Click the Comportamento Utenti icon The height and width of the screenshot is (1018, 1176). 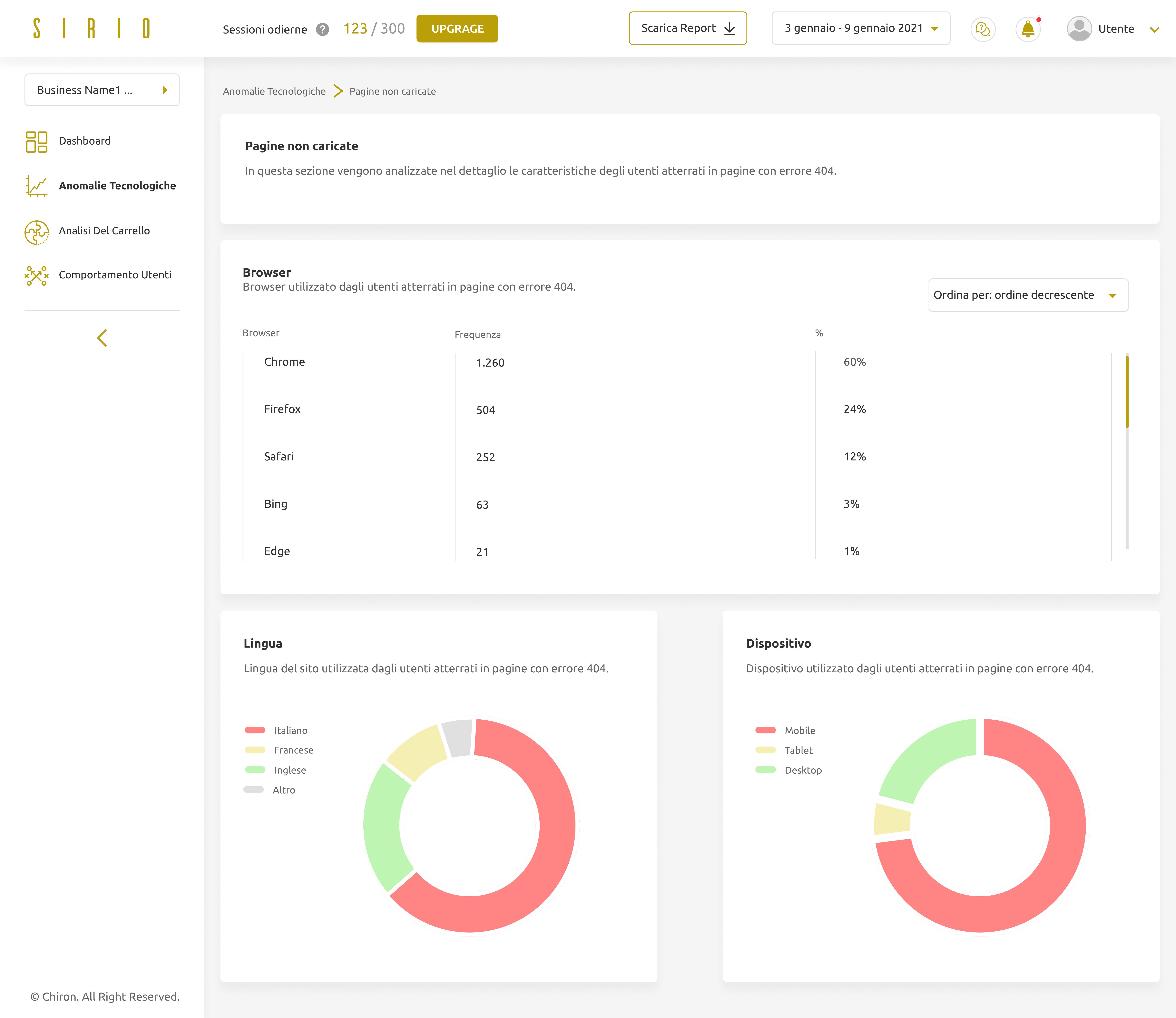pos(36,275)
